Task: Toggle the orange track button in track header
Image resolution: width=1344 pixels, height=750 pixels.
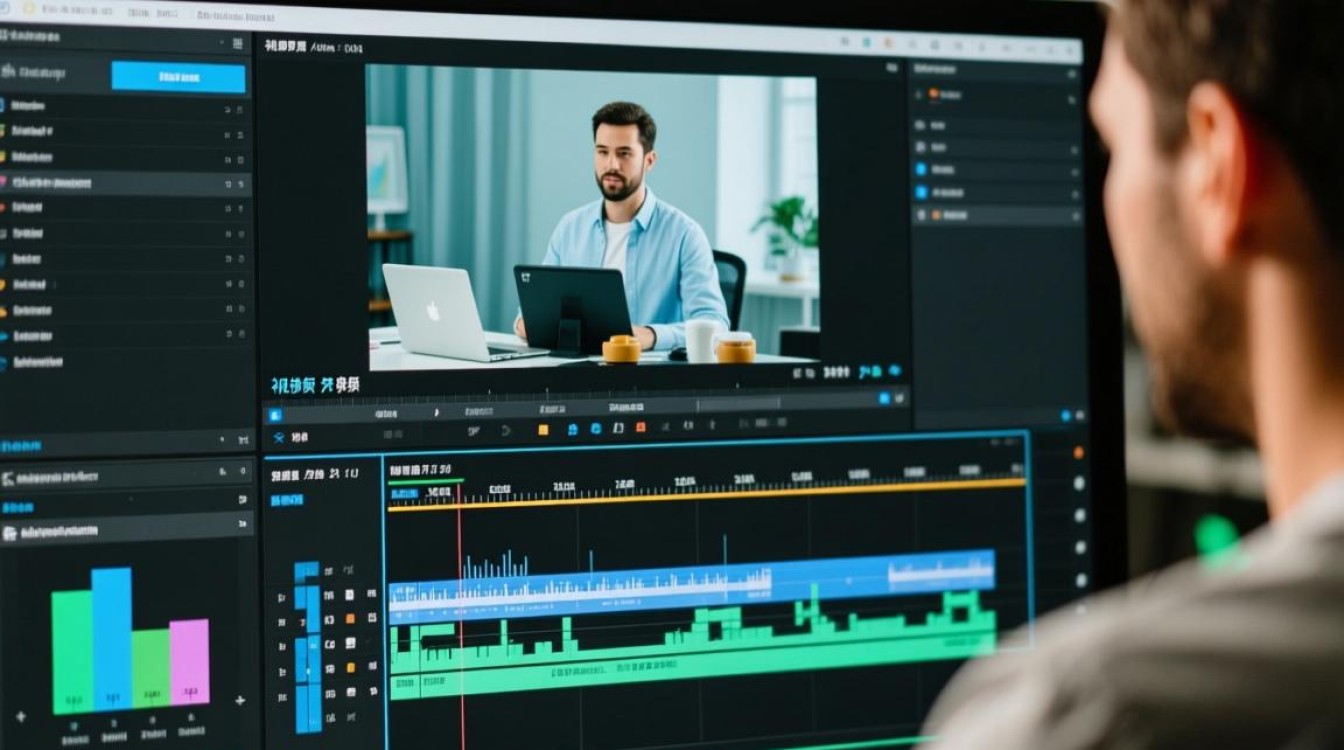Action: coord(350,619)
